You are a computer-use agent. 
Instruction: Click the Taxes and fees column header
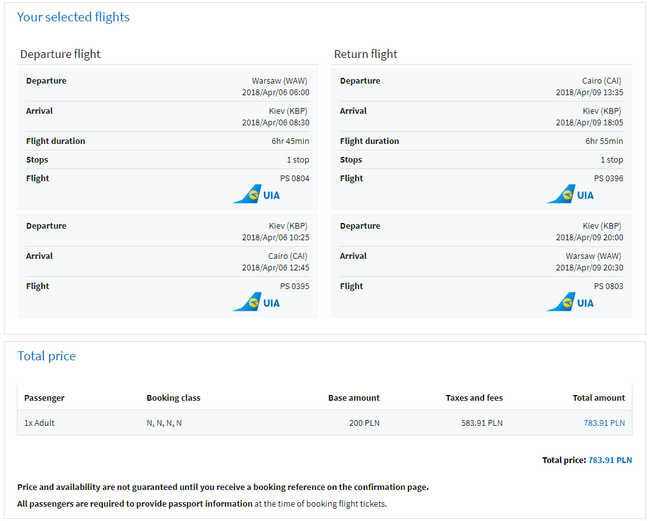click(474, 398)
